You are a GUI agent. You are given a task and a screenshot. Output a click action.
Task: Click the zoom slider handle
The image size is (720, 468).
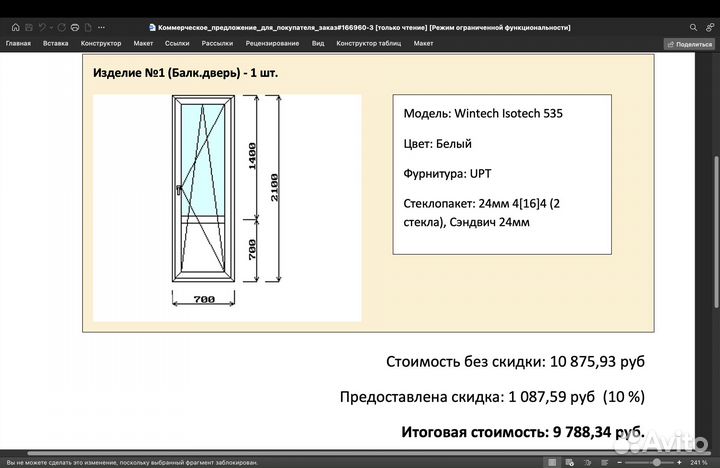(x=657, y=462)
